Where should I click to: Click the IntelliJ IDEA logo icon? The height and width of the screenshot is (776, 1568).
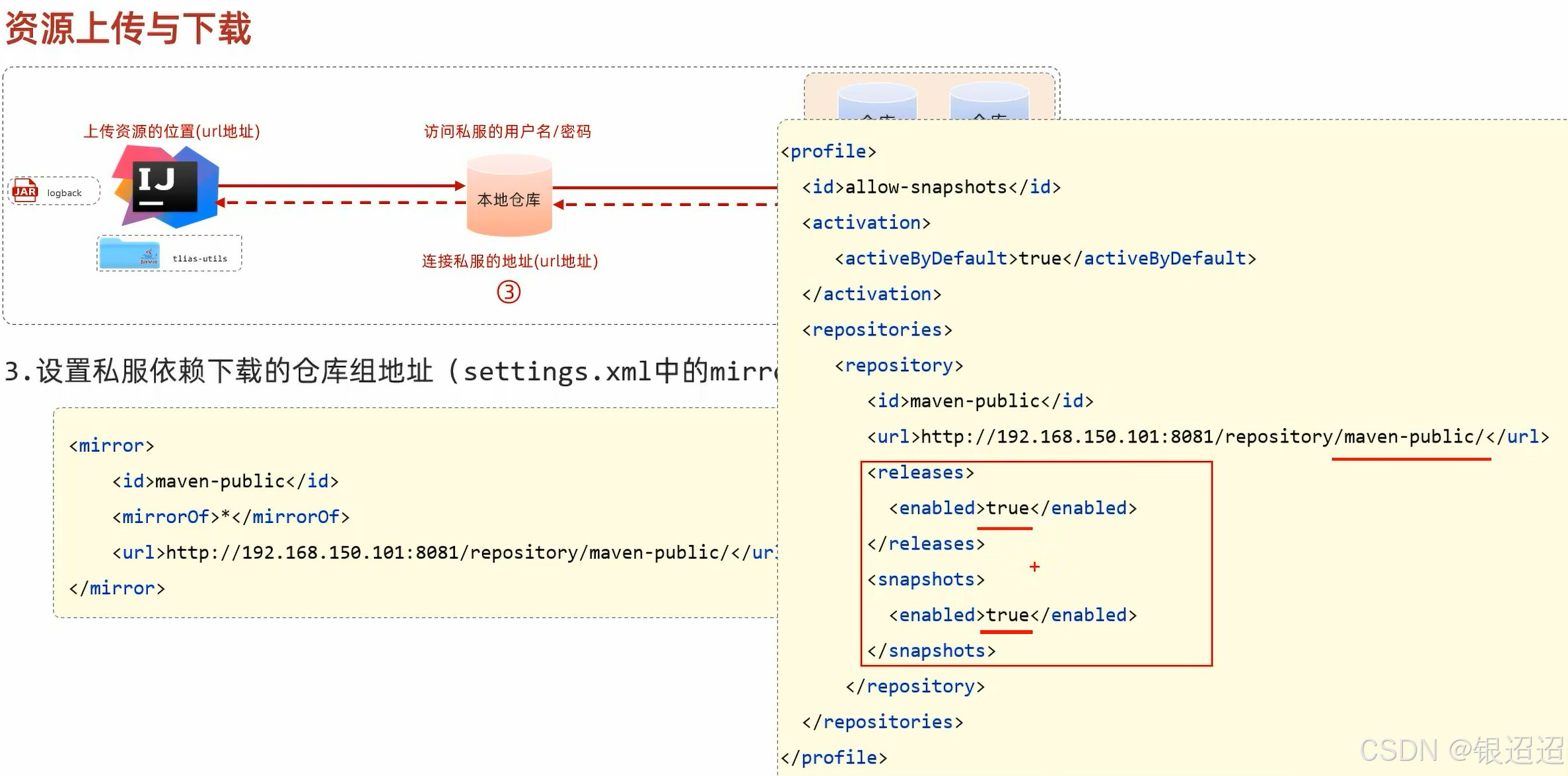pos(165,187)
